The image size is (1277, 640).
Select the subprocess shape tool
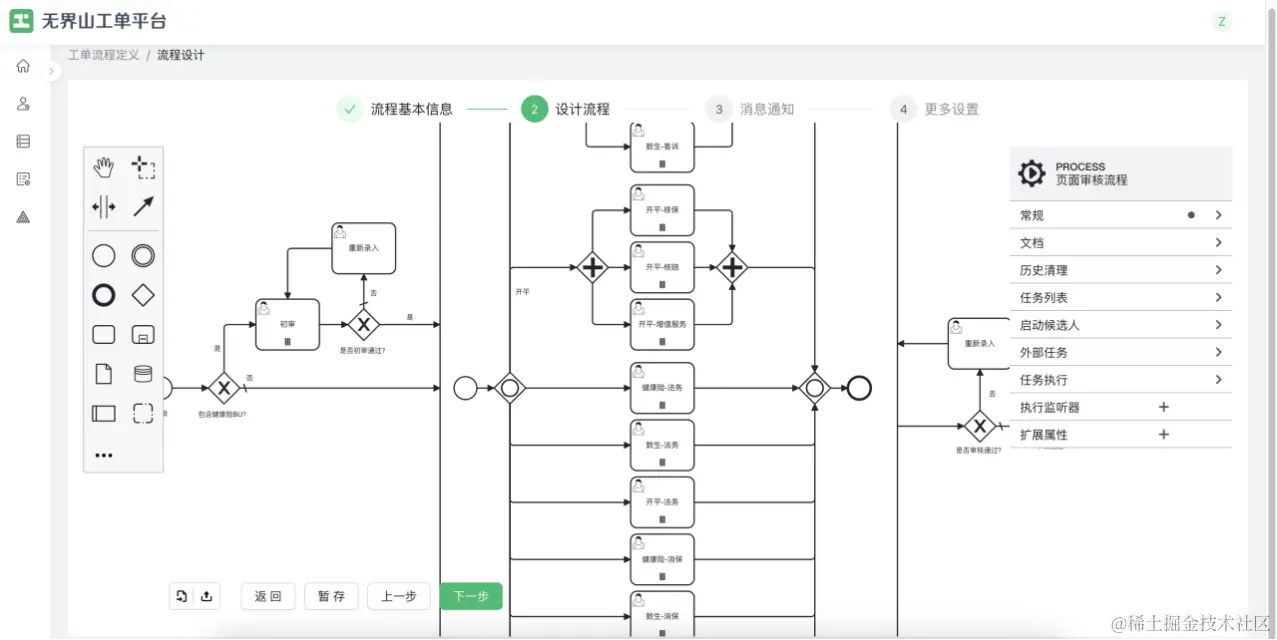pyautogui.click(x=143, y=334)
